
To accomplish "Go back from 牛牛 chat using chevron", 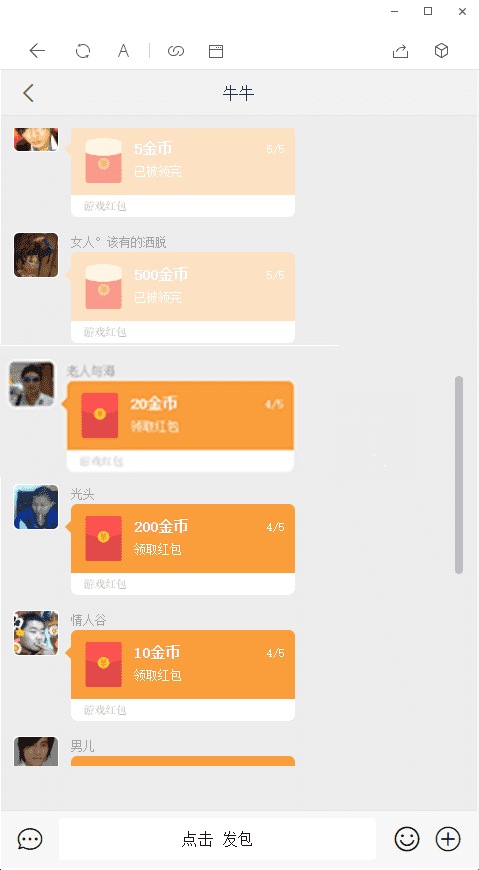I will [28, 93].
